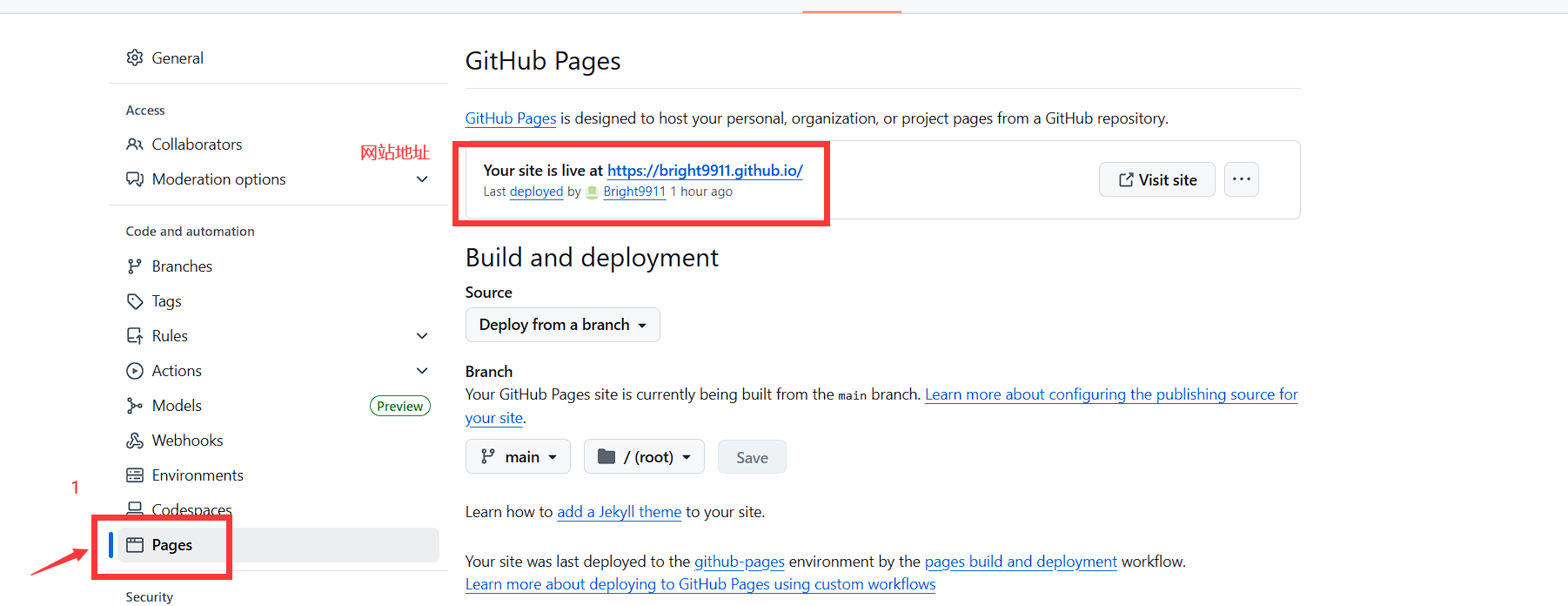Image resolution: width=1568 pixels, height=606 pixels.
Task: Click the Actions play-circle icon
Action: click(x=135, y=370)
